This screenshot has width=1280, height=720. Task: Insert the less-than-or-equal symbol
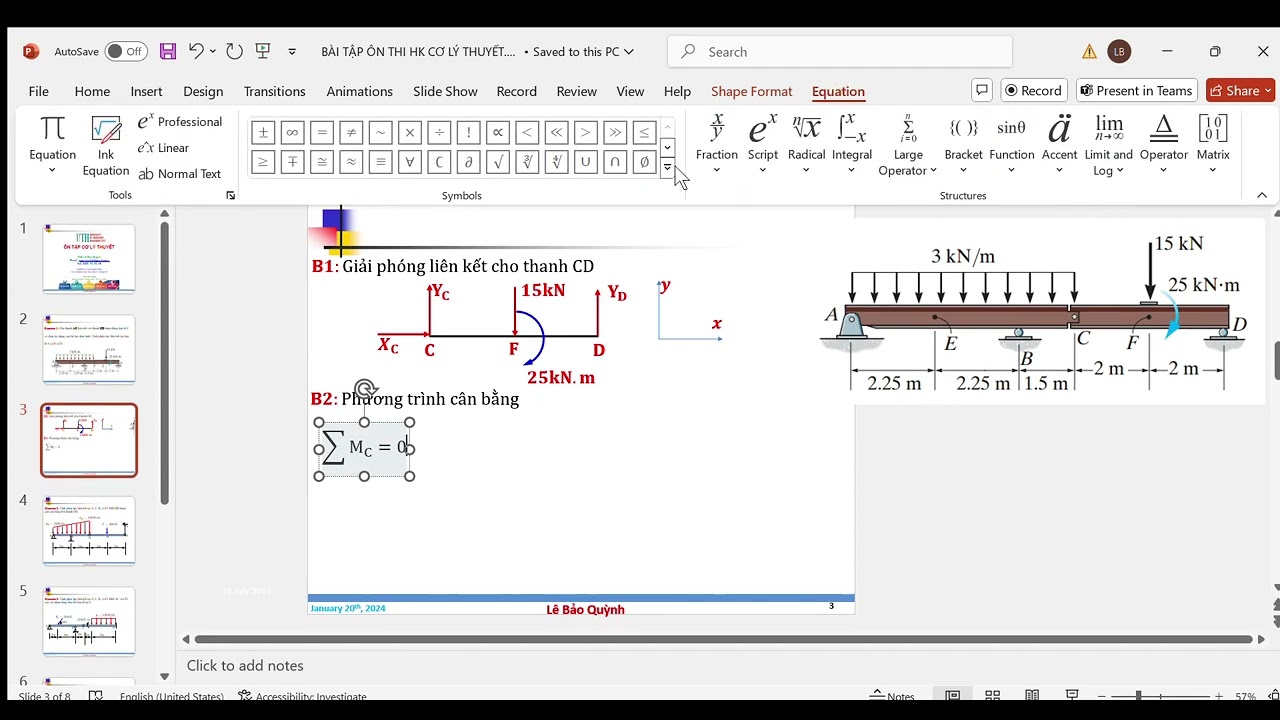pos(644,131)
